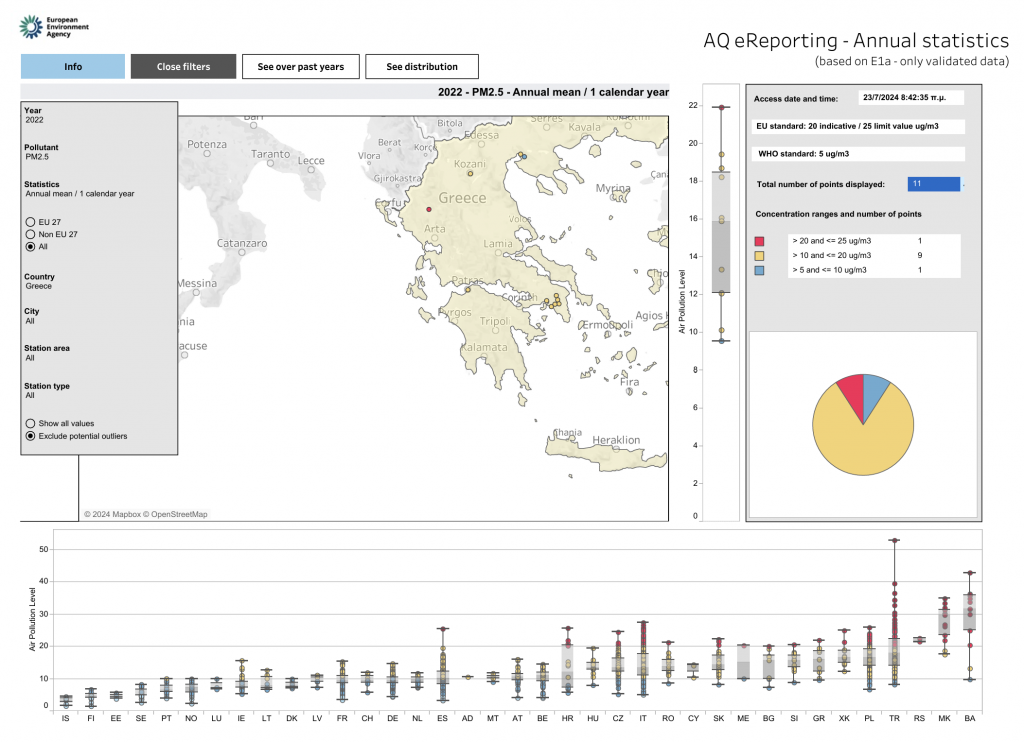Switch to the See distribution view
Viewport: 1024px width, 742px height.
pos(421,67)
